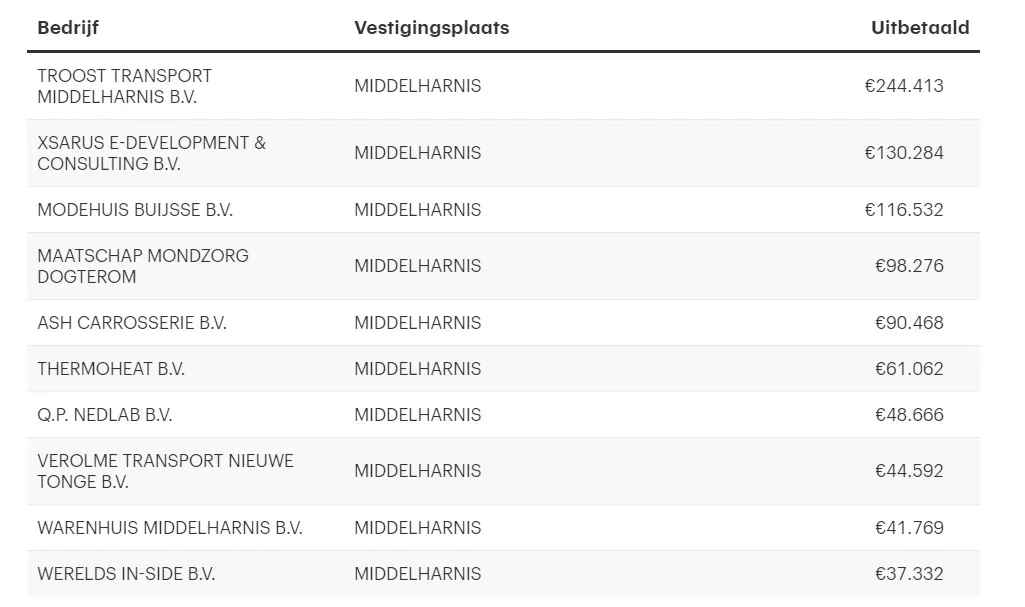Click MIDDELHARNIS location in ASH CARROSSERIE row
Image resolution: width=1025 pixels, height=607 pixels.
click(418, 323)
